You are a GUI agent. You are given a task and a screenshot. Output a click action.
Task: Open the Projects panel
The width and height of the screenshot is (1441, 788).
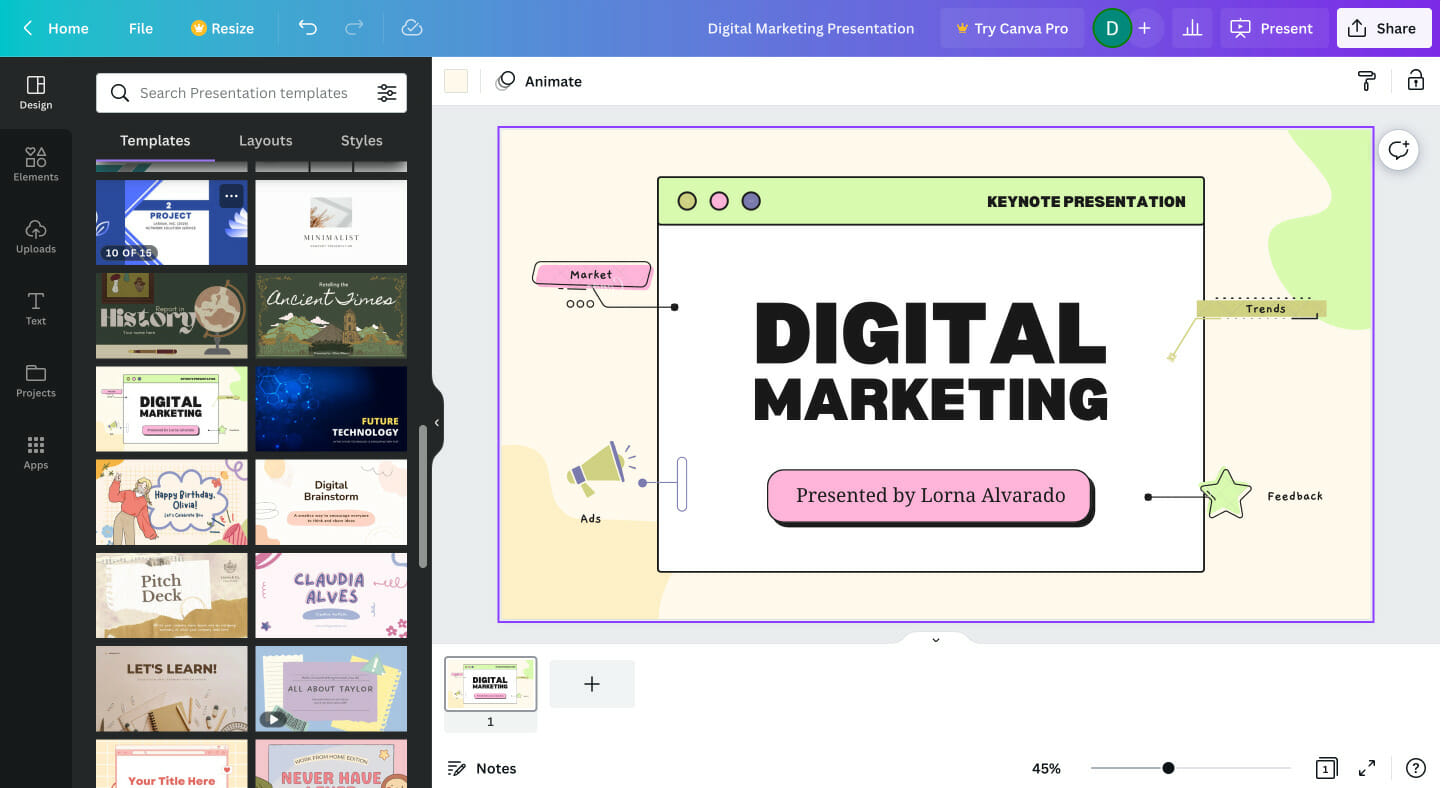tap(36, 379)
